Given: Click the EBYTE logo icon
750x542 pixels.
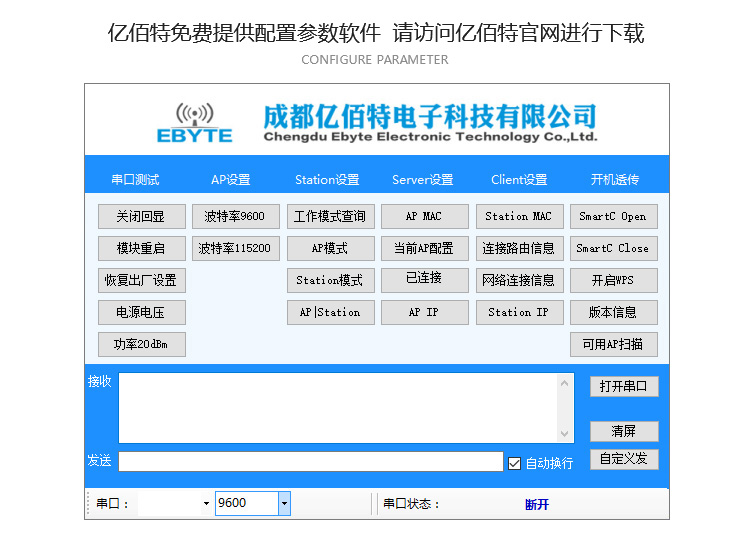Looking at the screenshot, I should [195, 123].
